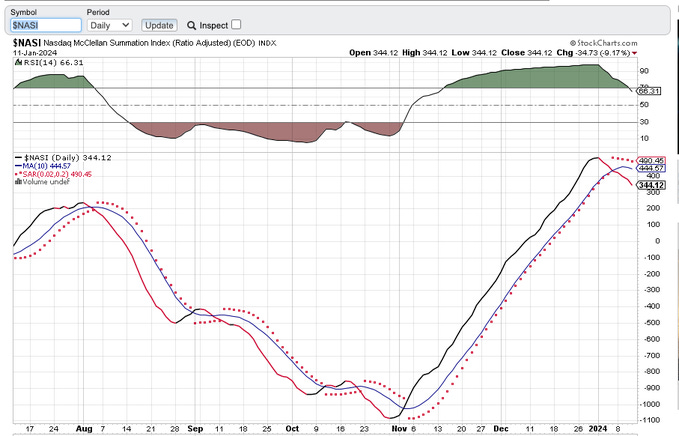Click the Open 344.12 value
Image resolution: width=679 pixels, height=436 pixels.
[373, 53]
